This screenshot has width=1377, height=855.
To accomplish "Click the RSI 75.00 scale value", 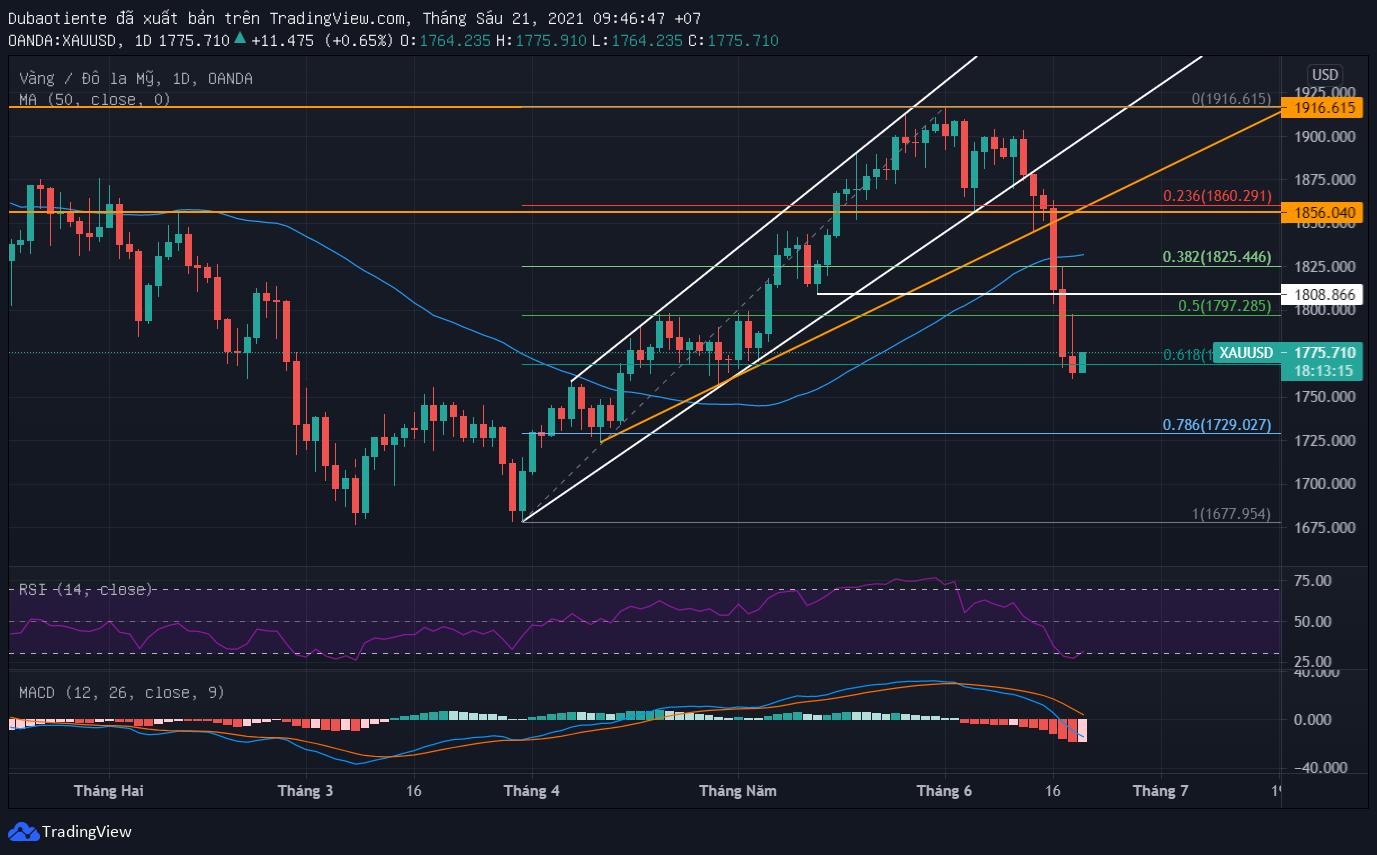I will (x=1312, y=581).
